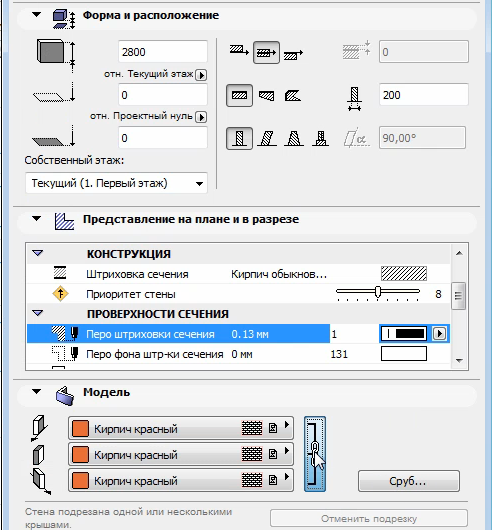Select reference line on inside face icon
The width and height of the screenshot is (492, 530).
[293, 54]
